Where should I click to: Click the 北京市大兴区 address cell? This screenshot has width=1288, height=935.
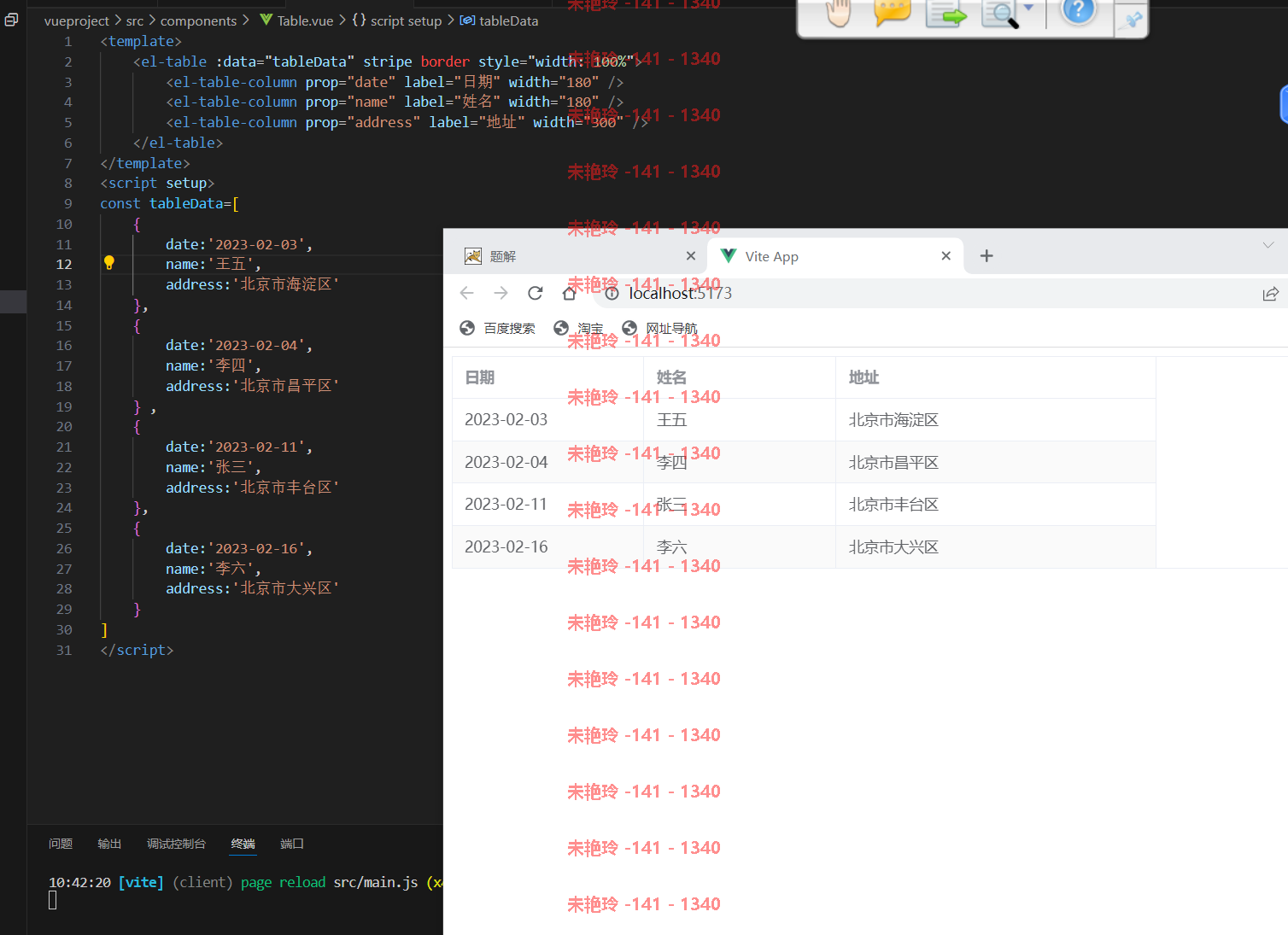coord(996,547)
